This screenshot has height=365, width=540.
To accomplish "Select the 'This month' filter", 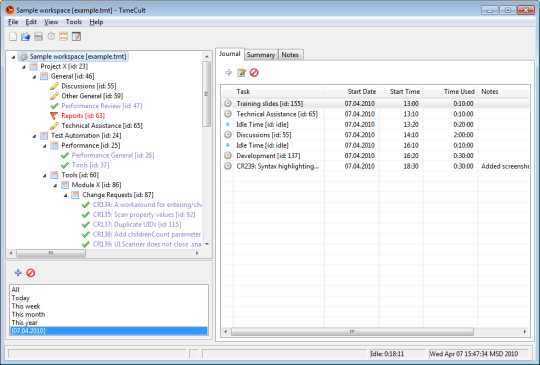I will [x=108, y=314].
